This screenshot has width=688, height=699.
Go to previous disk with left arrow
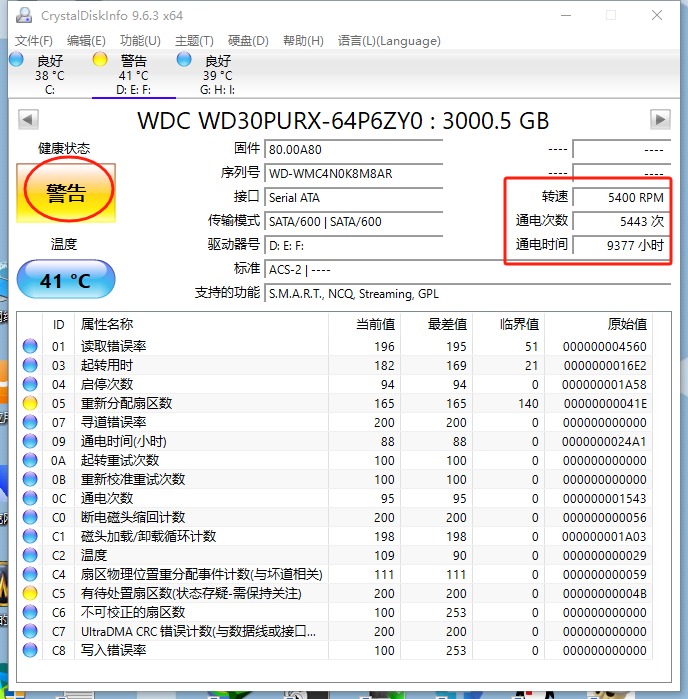tap(28, 119)
